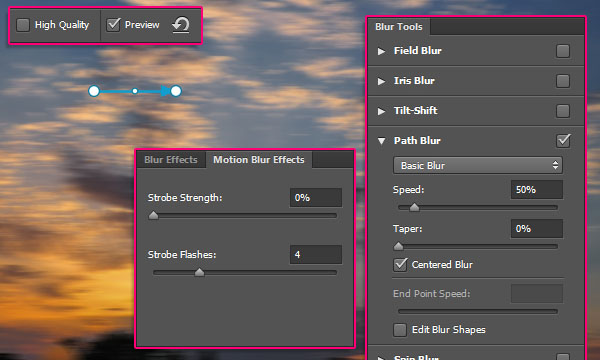
Task: Switch to the Blur Effects tab
Action: coord(171,160)
